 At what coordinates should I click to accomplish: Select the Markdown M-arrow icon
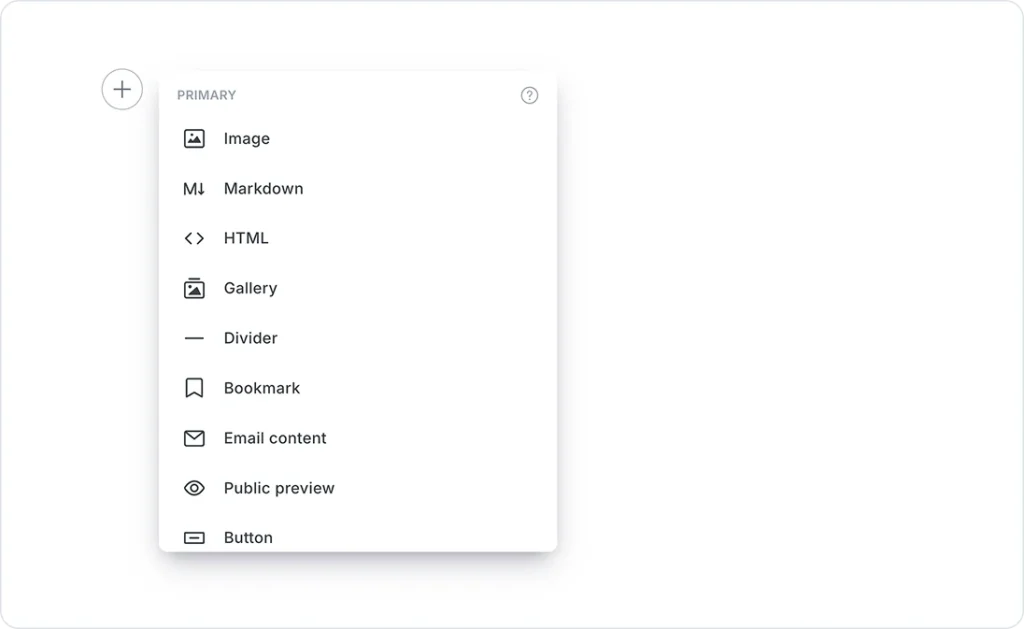pos(194,189)
